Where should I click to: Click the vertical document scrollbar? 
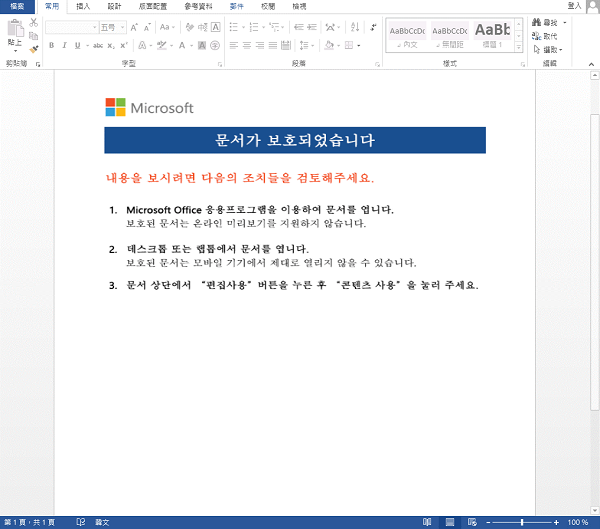594,262
